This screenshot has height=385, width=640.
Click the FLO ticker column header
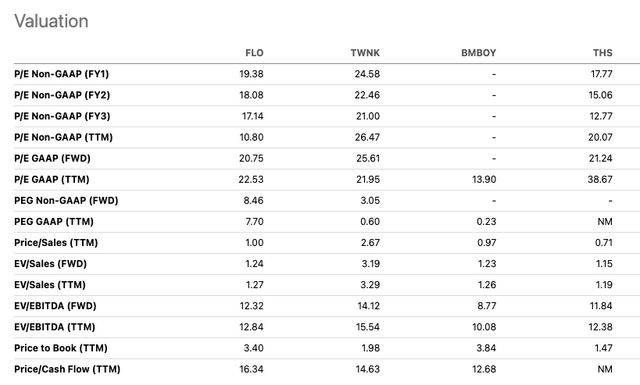254,53
